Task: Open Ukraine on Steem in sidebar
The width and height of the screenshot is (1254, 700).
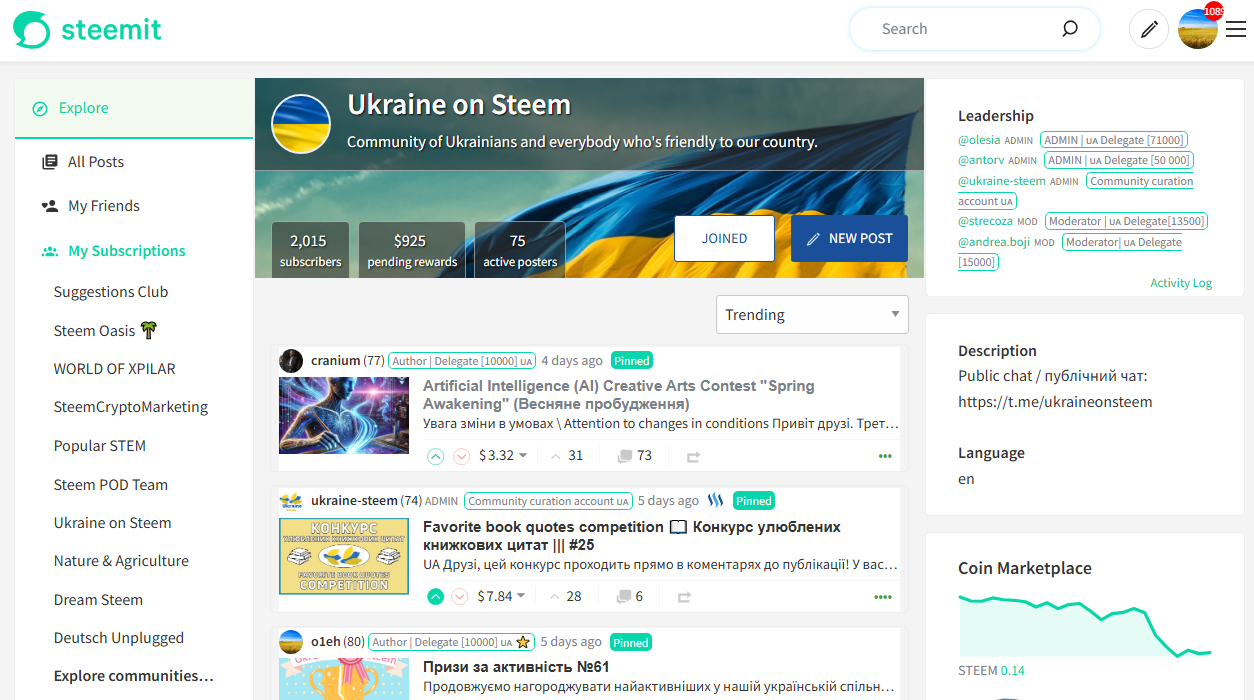Action: [113, 523]
